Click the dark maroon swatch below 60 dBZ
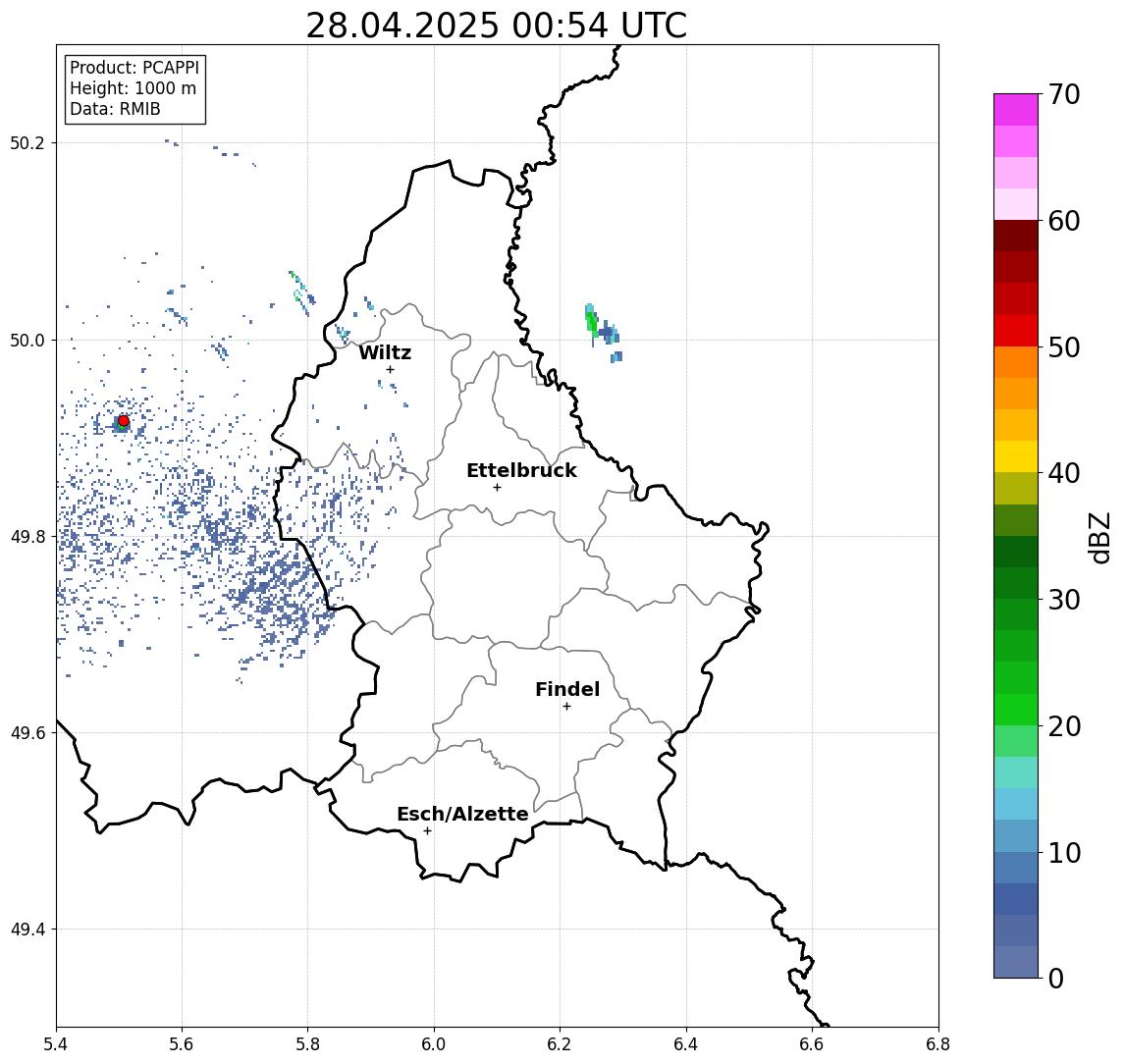Screen dimensions: 1124x1064 1016,236
